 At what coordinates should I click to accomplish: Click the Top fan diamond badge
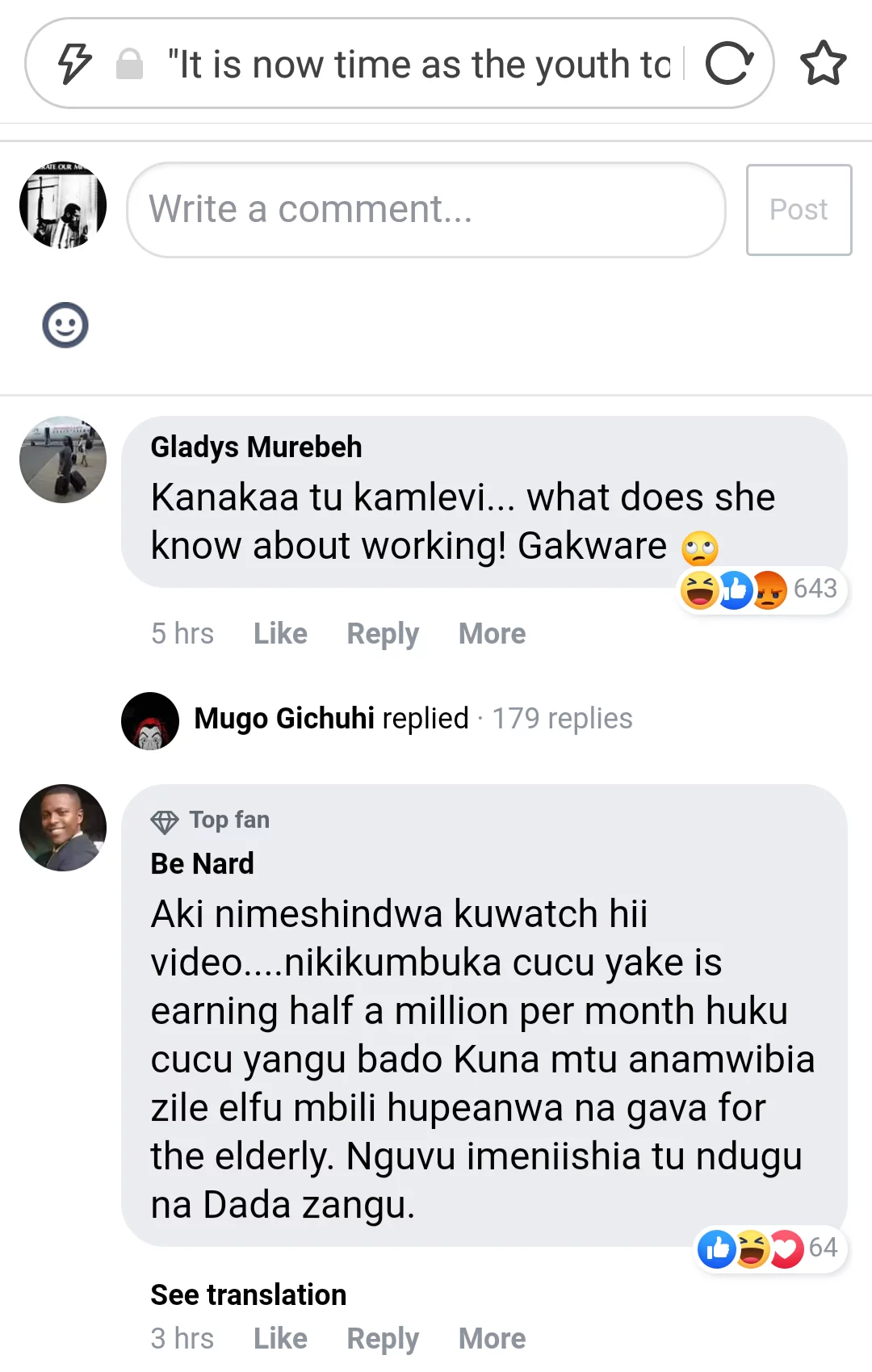pyautogui.click(x=165, y=821)
